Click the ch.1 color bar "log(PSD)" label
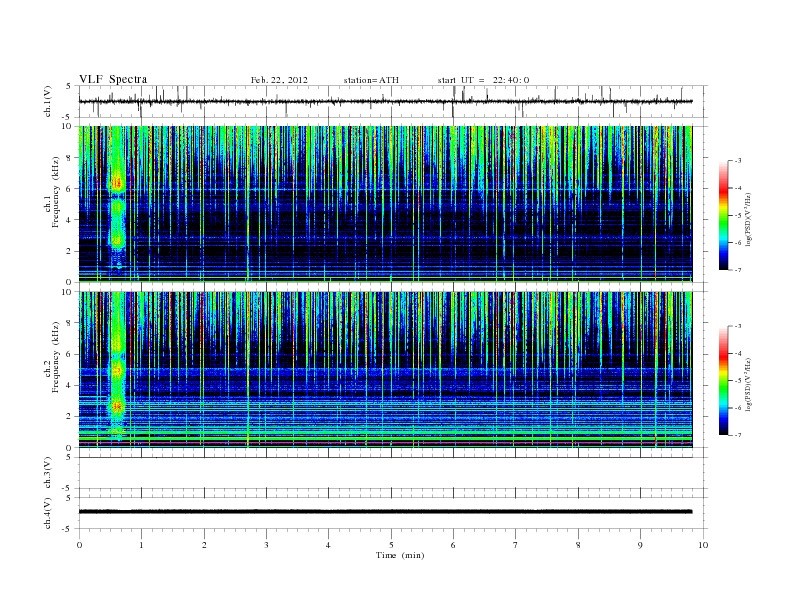The width and height of the screenshot is (792, 612). click(749, 219)
